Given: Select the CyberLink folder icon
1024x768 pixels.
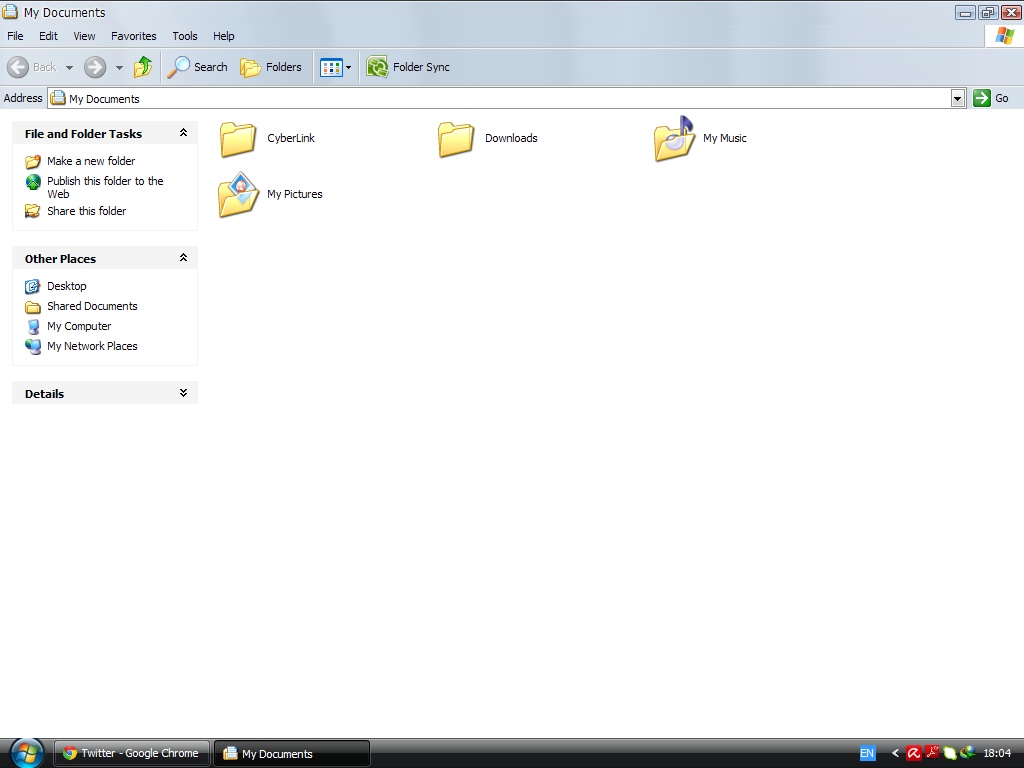Looking at the screenshot, I should tap(238, 139).
